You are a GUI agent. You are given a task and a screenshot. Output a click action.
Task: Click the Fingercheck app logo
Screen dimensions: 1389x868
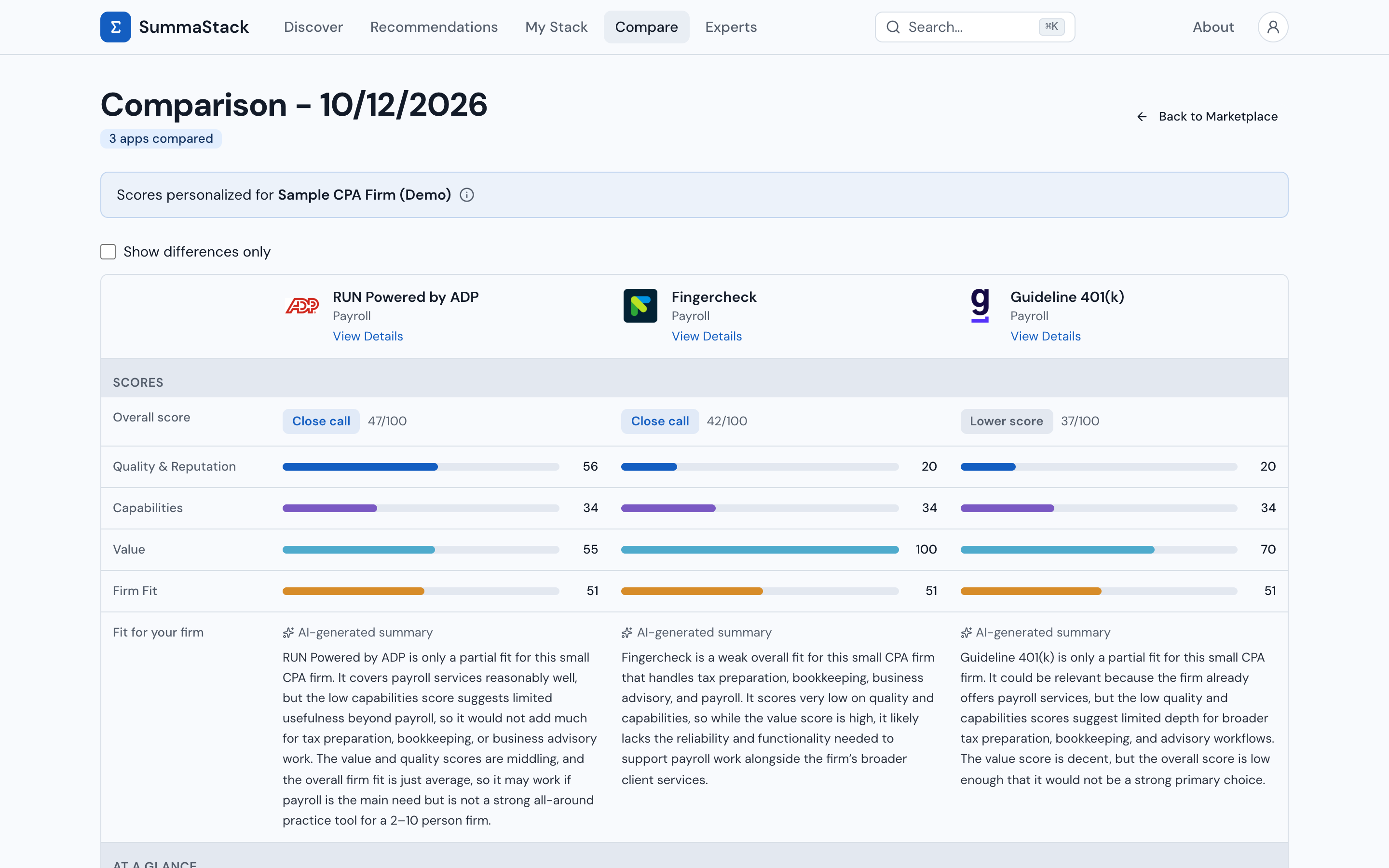point(640,305)
